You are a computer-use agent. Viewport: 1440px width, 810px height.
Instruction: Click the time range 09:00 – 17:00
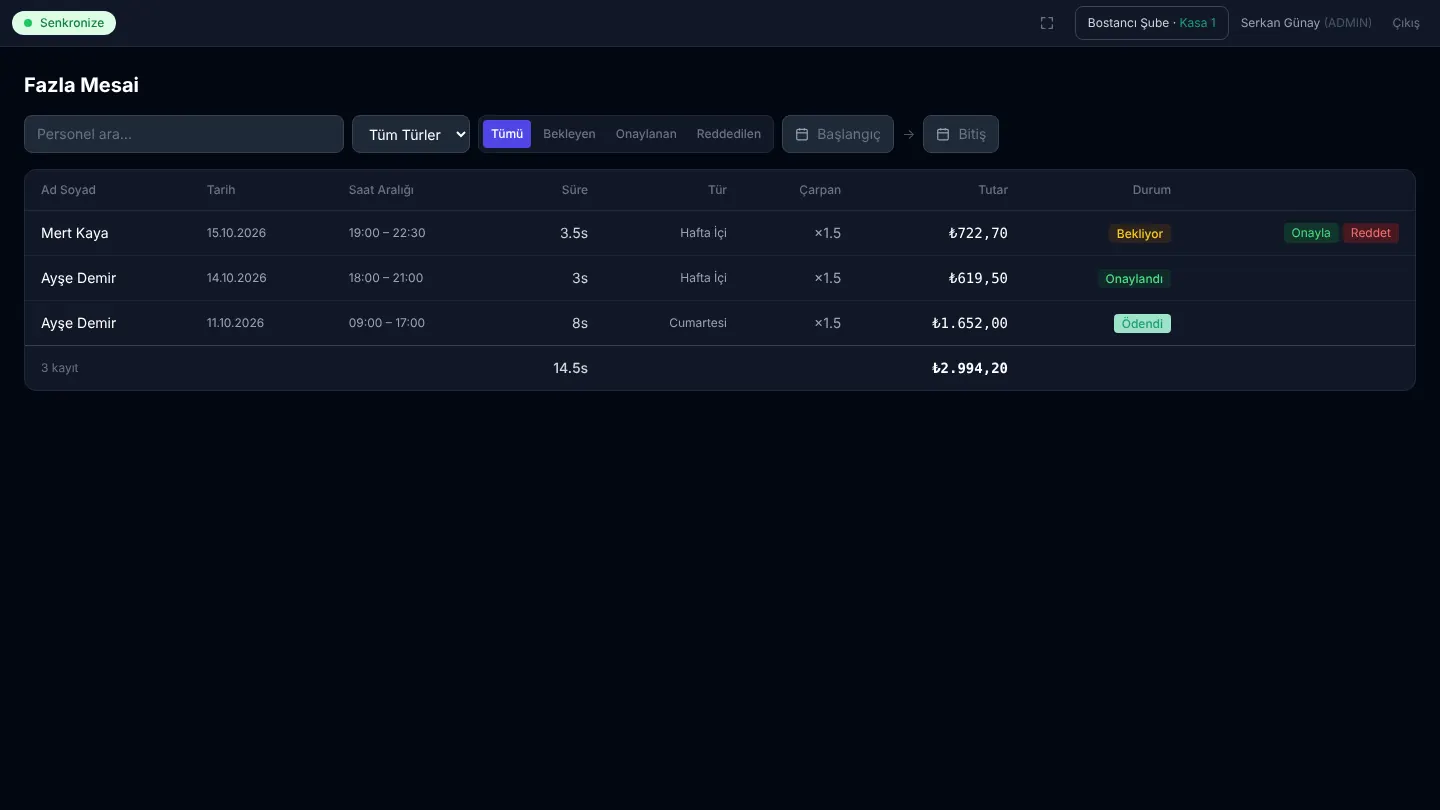coord(387,323)
